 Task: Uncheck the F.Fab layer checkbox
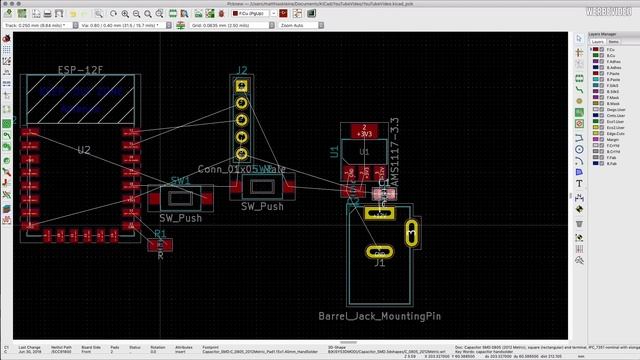tap(602, 158)
